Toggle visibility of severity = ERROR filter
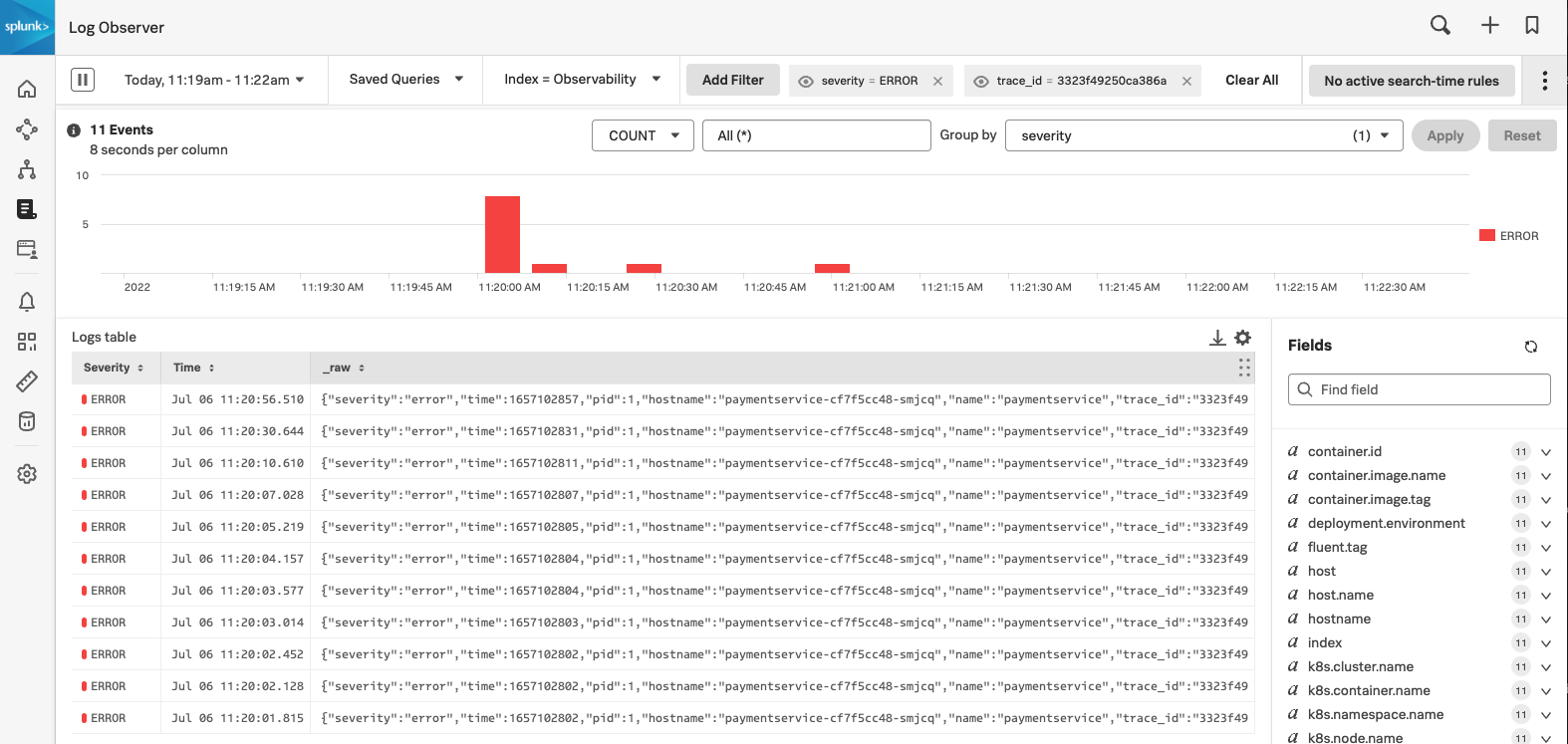The image size is (1568, 744). 806,82
